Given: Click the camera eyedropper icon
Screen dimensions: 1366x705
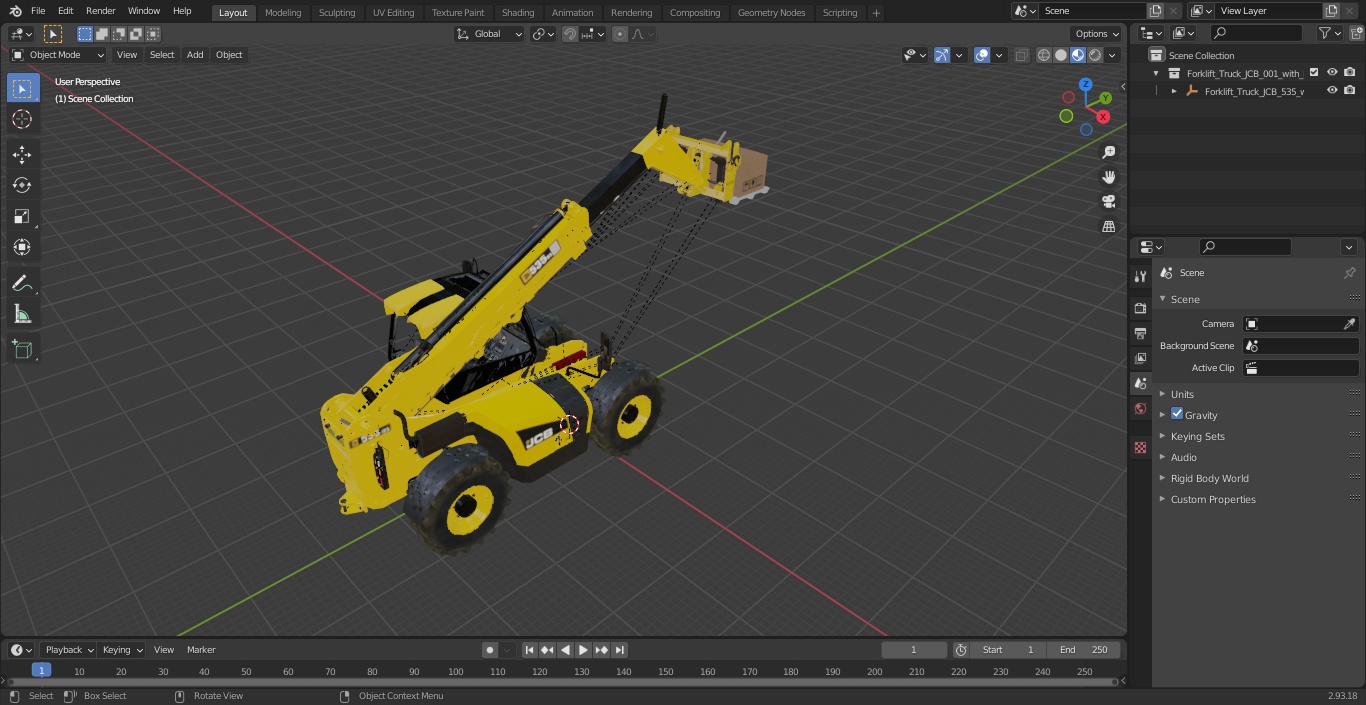Looking at the screenshot, I should point(1349,324).
